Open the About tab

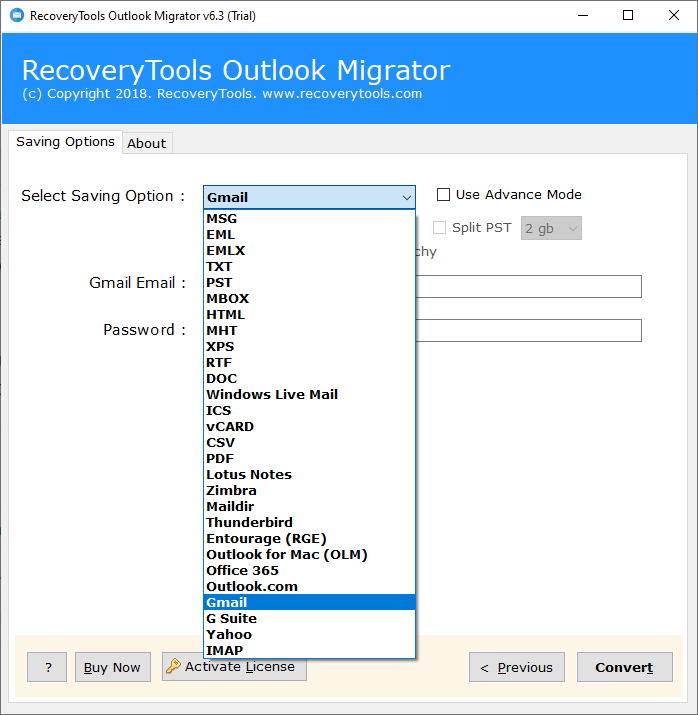(147, 143)
